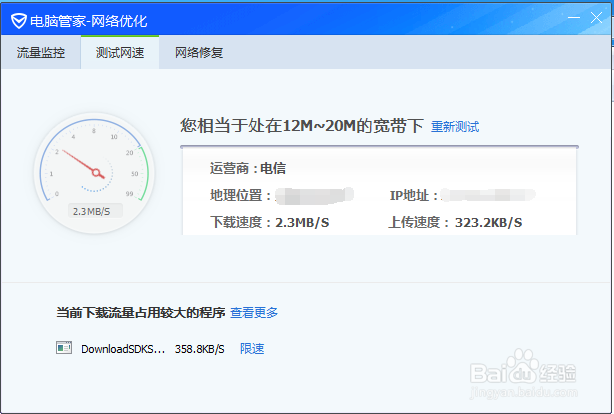614x414 pixels.
Task: Click the 地理位置 label
Action: (x=240, y=195)
